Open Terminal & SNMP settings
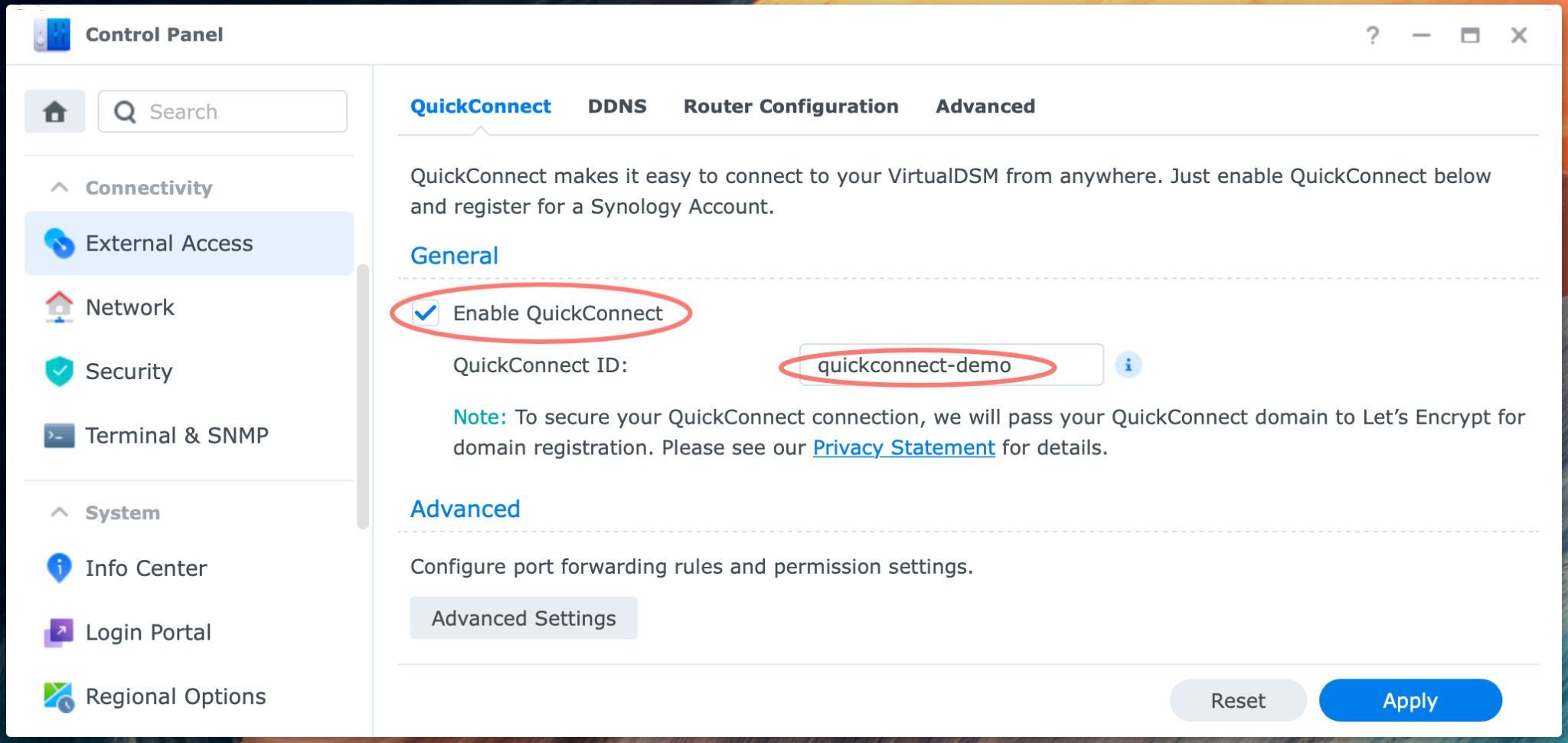The width and height of the screenshot is (1568, 743). (177, 435)
